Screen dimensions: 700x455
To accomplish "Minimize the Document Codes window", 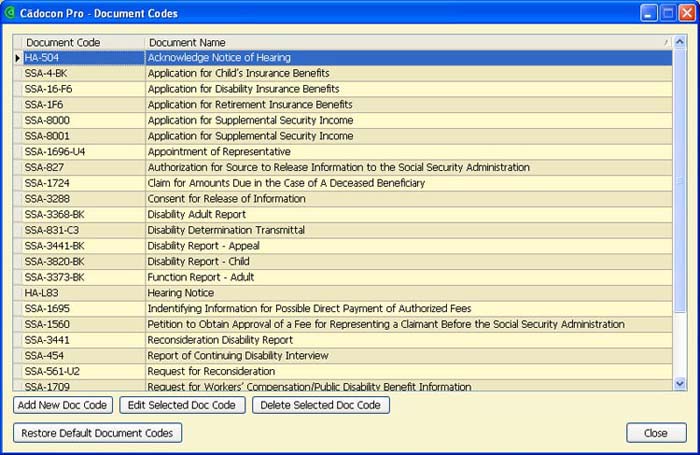I will coord(649,13).
